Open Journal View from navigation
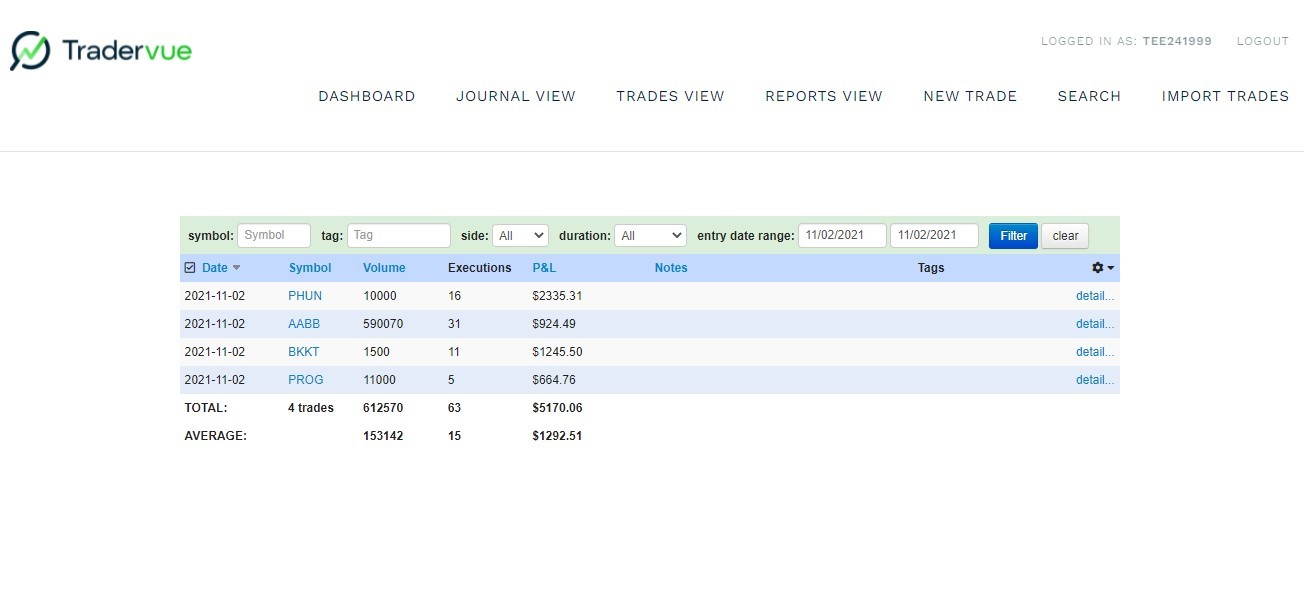The image size is (1304, 604). [x=516, y=96]
